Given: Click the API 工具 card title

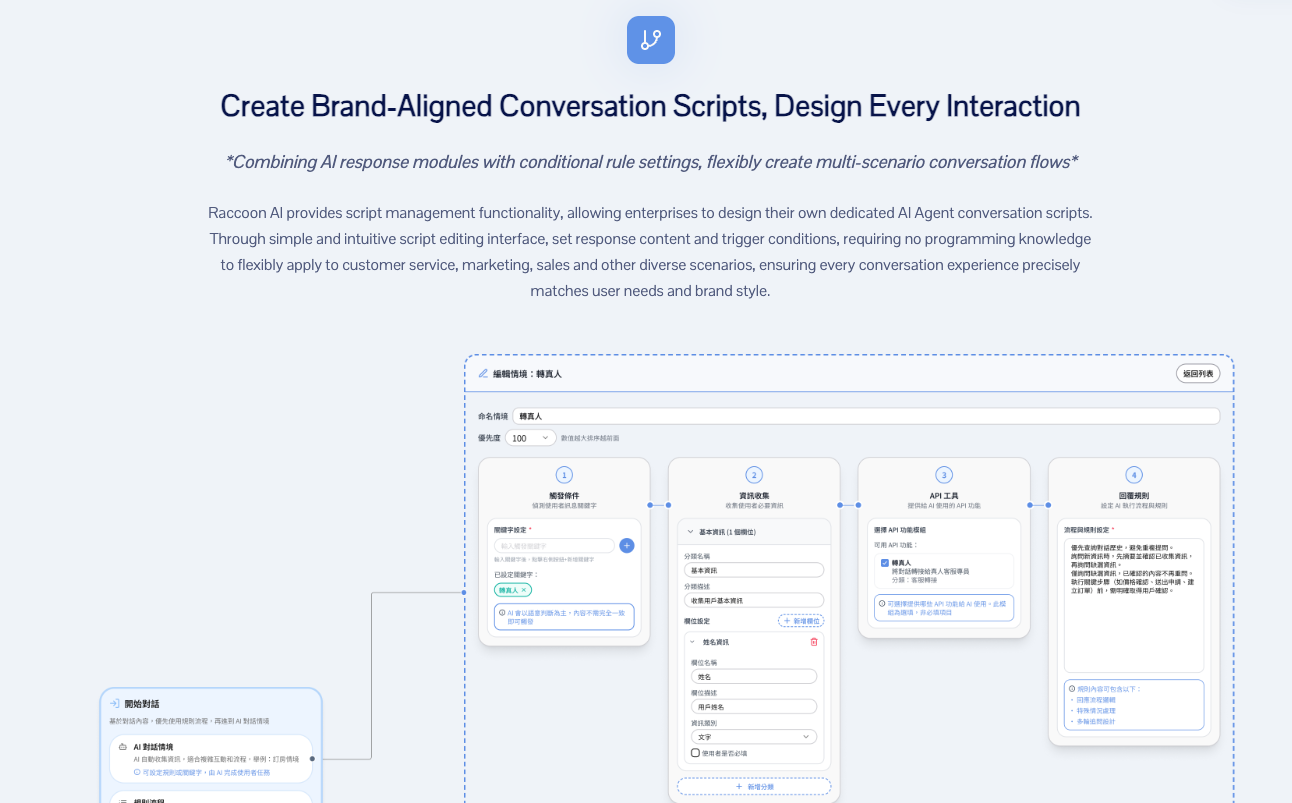Looking at the screenshot, I should tap(943, 496).
